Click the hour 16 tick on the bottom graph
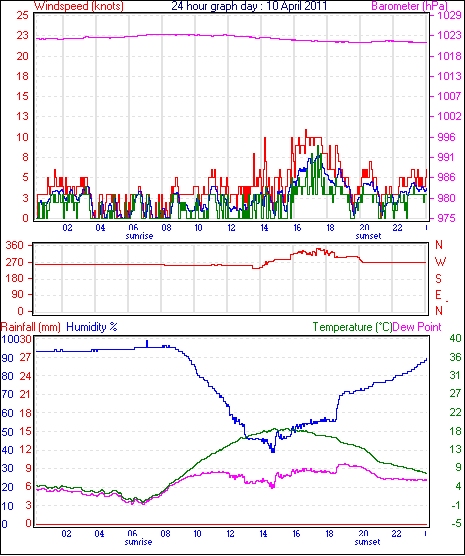Image resolution: width=465 pixels, height=556 pixels. pyautogui.click(x=296, y=534)
